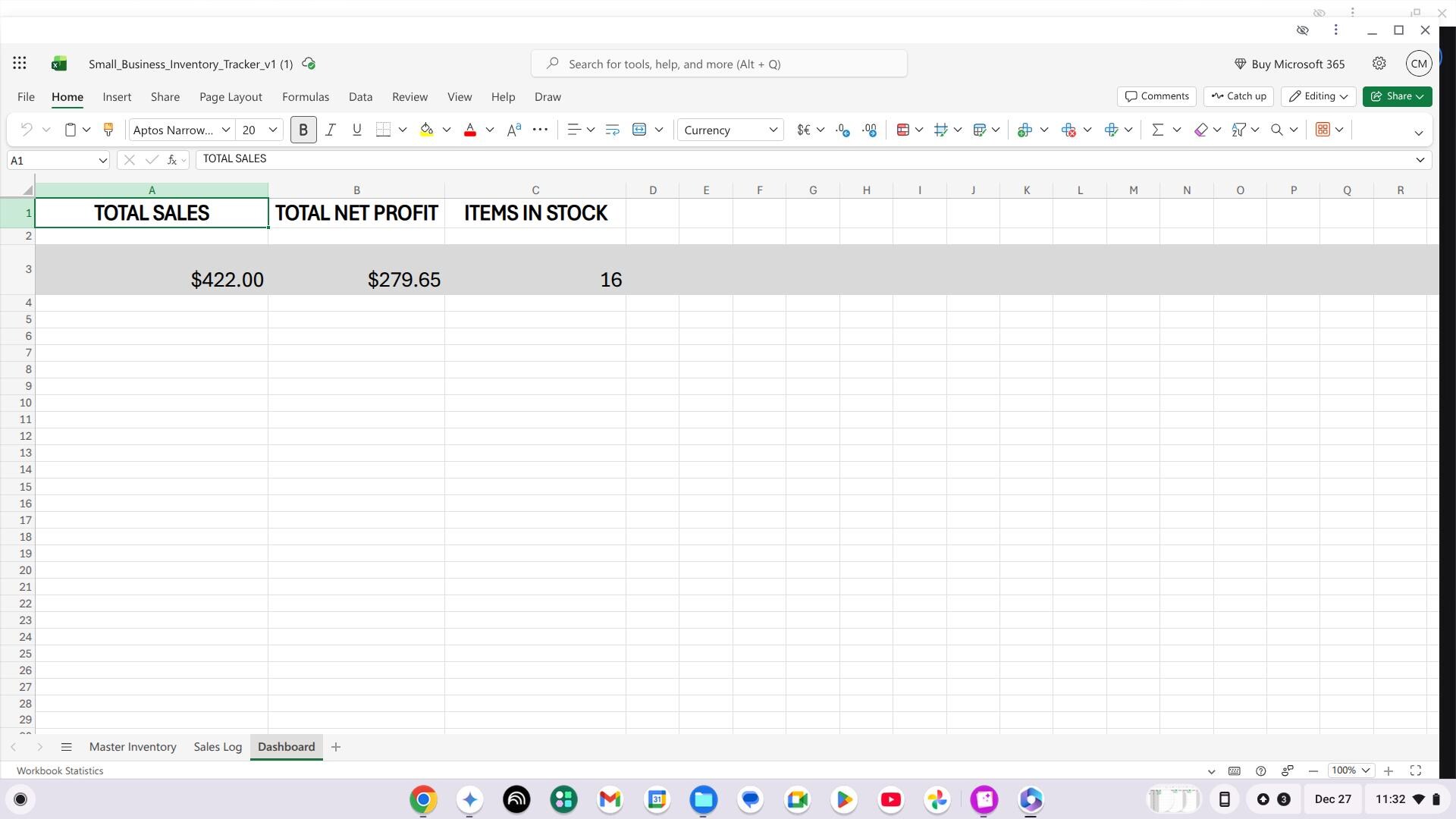The height and width of the screenshot is (819, 1456).
Task: Apply red font color
Action: pos(469,130)
